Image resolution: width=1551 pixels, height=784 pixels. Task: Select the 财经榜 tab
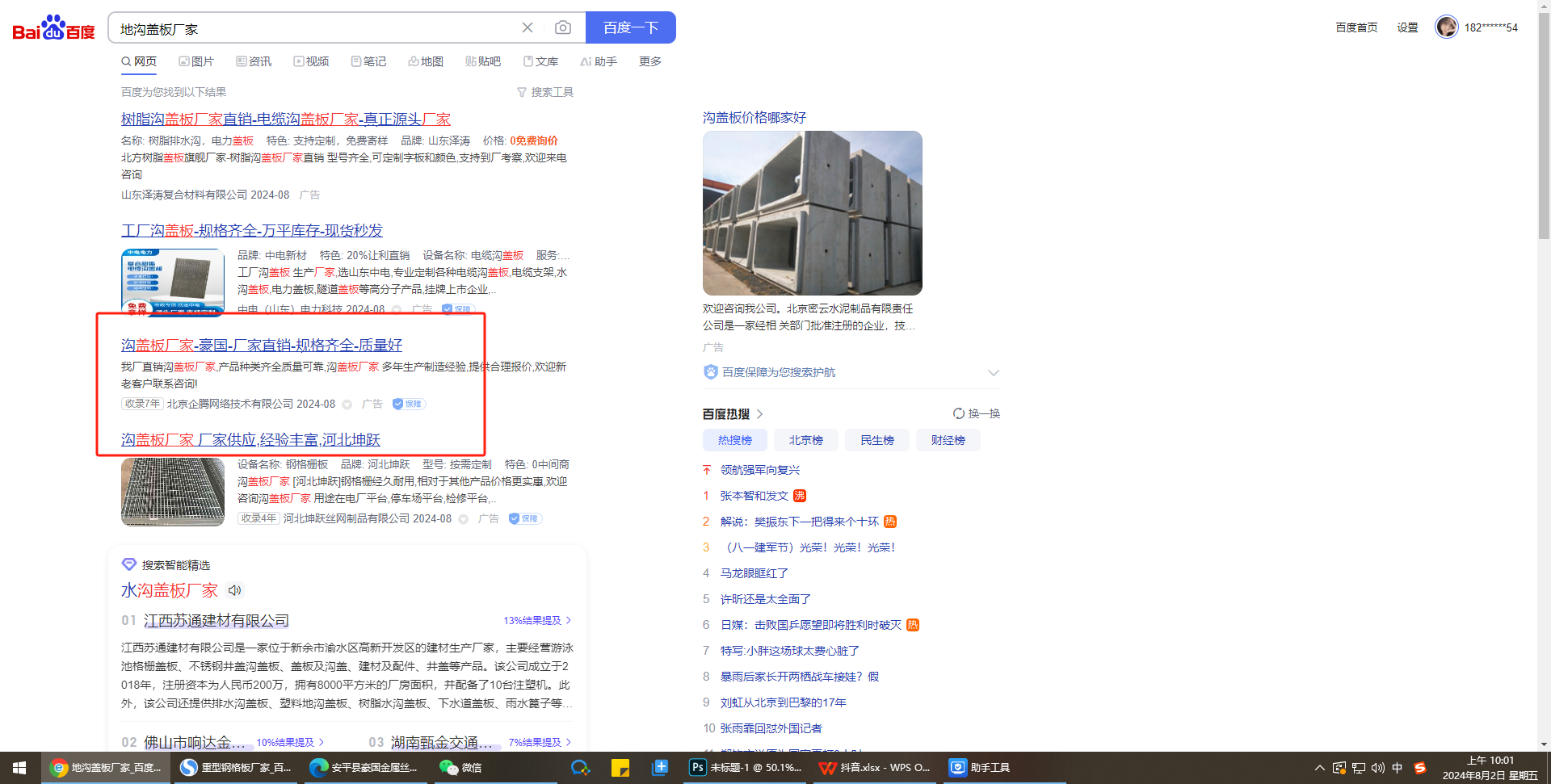coord(948,440)
